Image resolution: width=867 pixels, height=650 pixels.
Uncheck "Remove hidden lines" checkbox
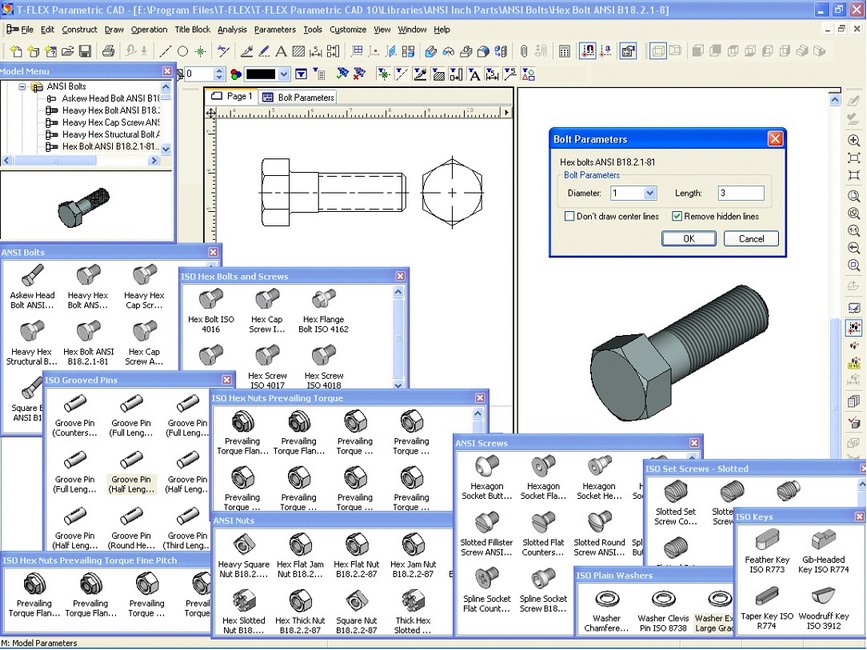(x=677, y=216)
